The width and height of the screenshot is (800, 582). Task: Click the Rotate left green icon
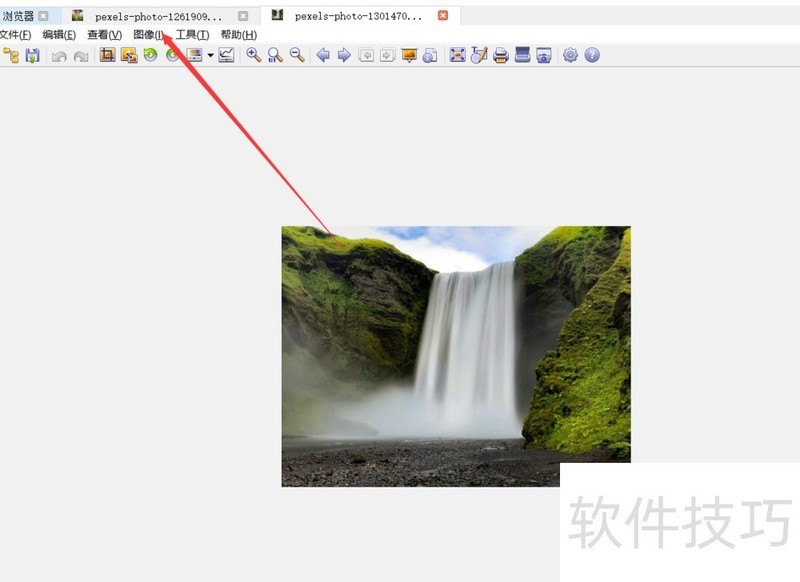click(150, 55)
